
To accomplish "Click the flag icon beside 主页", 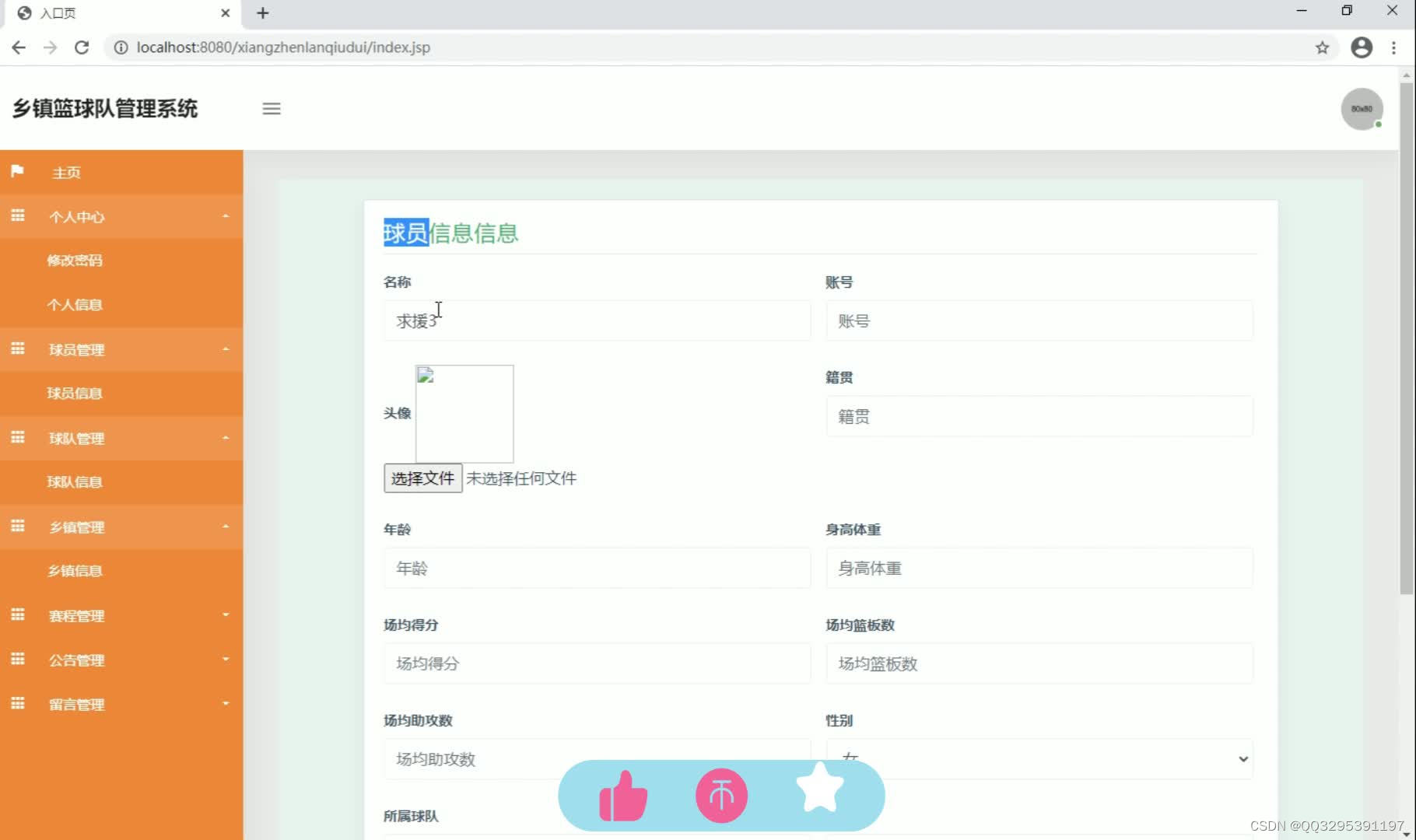I will [x=17, y=171].
